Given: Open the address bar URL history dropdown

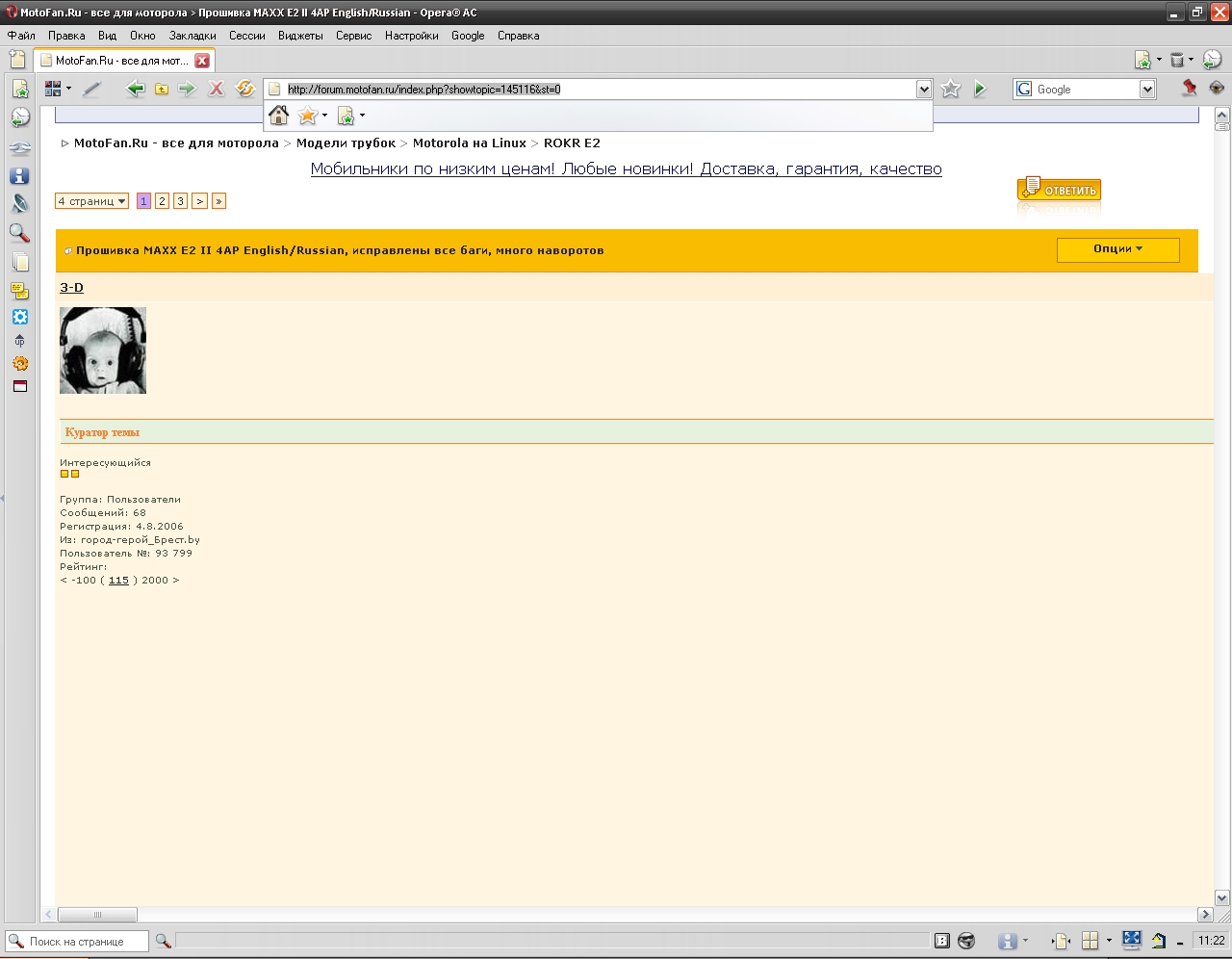Looking at the screenshot, I should (x=924, y=89).
